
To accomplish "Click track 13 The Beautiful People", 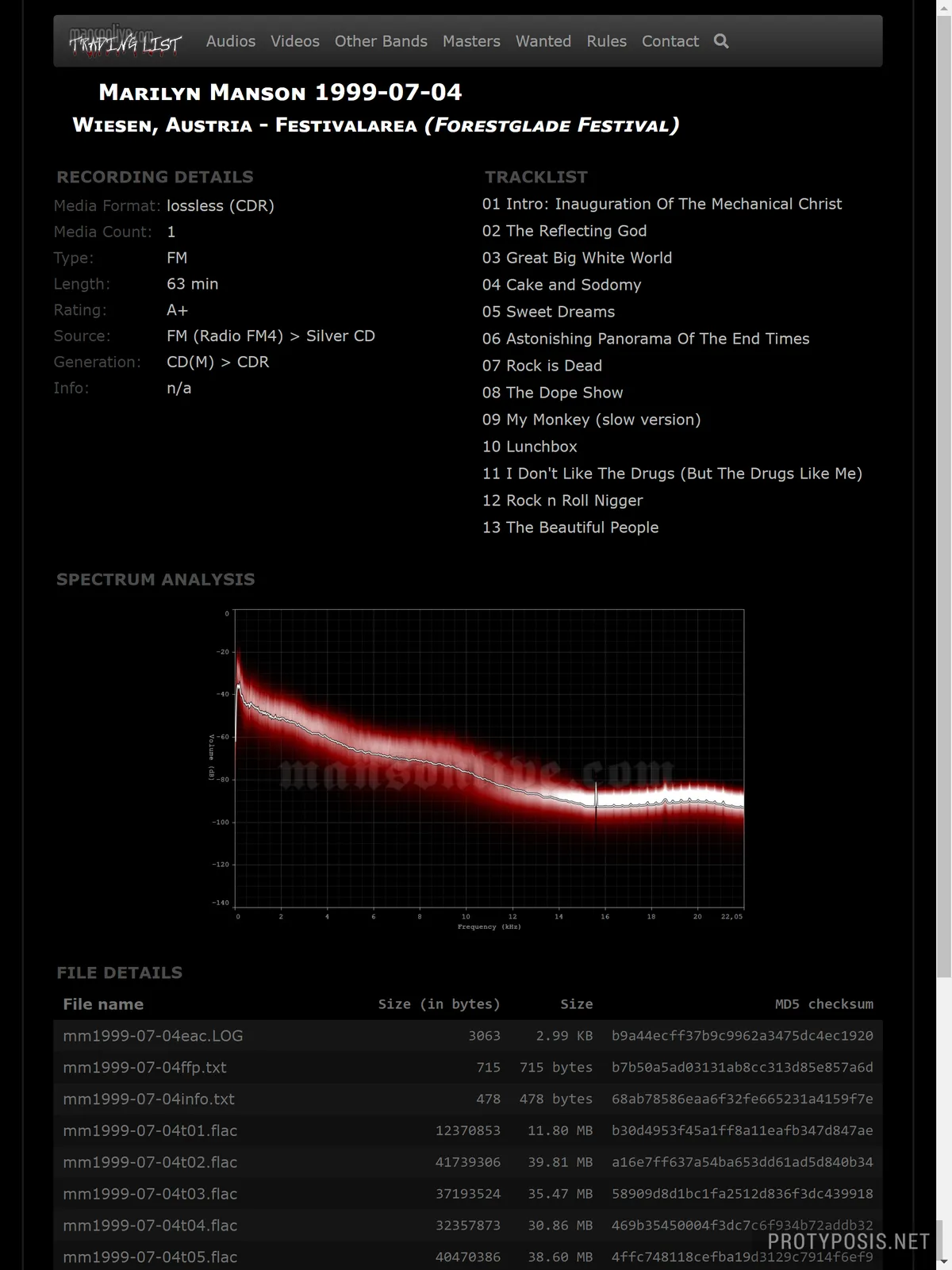I will (x=570, y=528).
